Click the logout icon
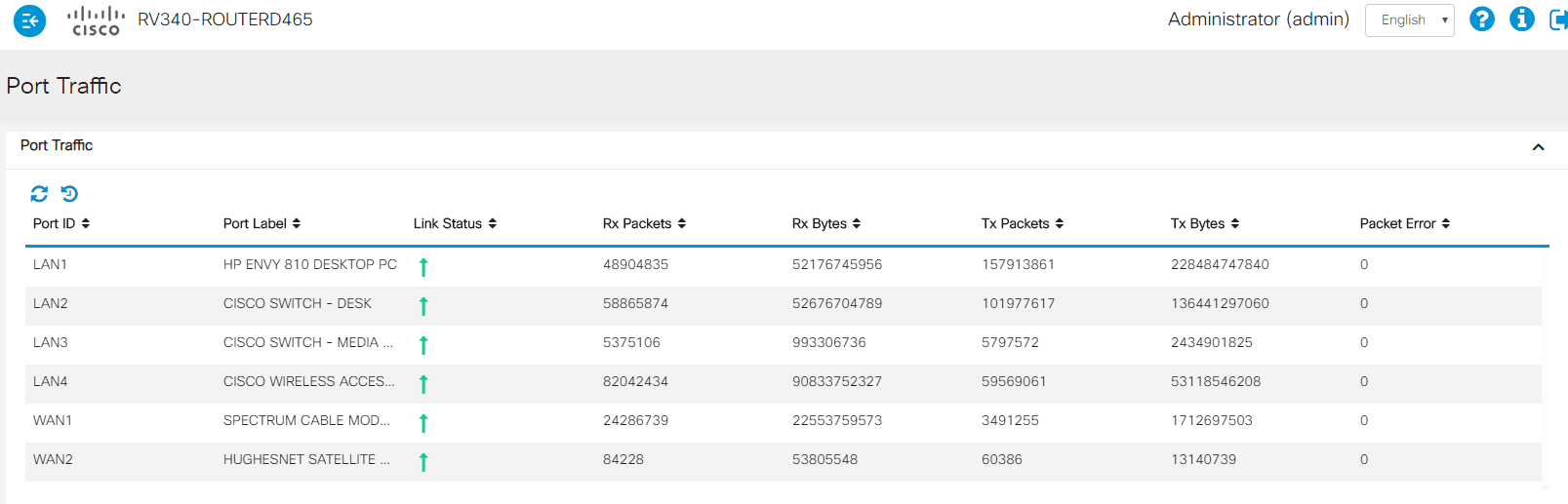Image resolution: width=1568 pixels, height=504 pixels. tap(1558, 19)
